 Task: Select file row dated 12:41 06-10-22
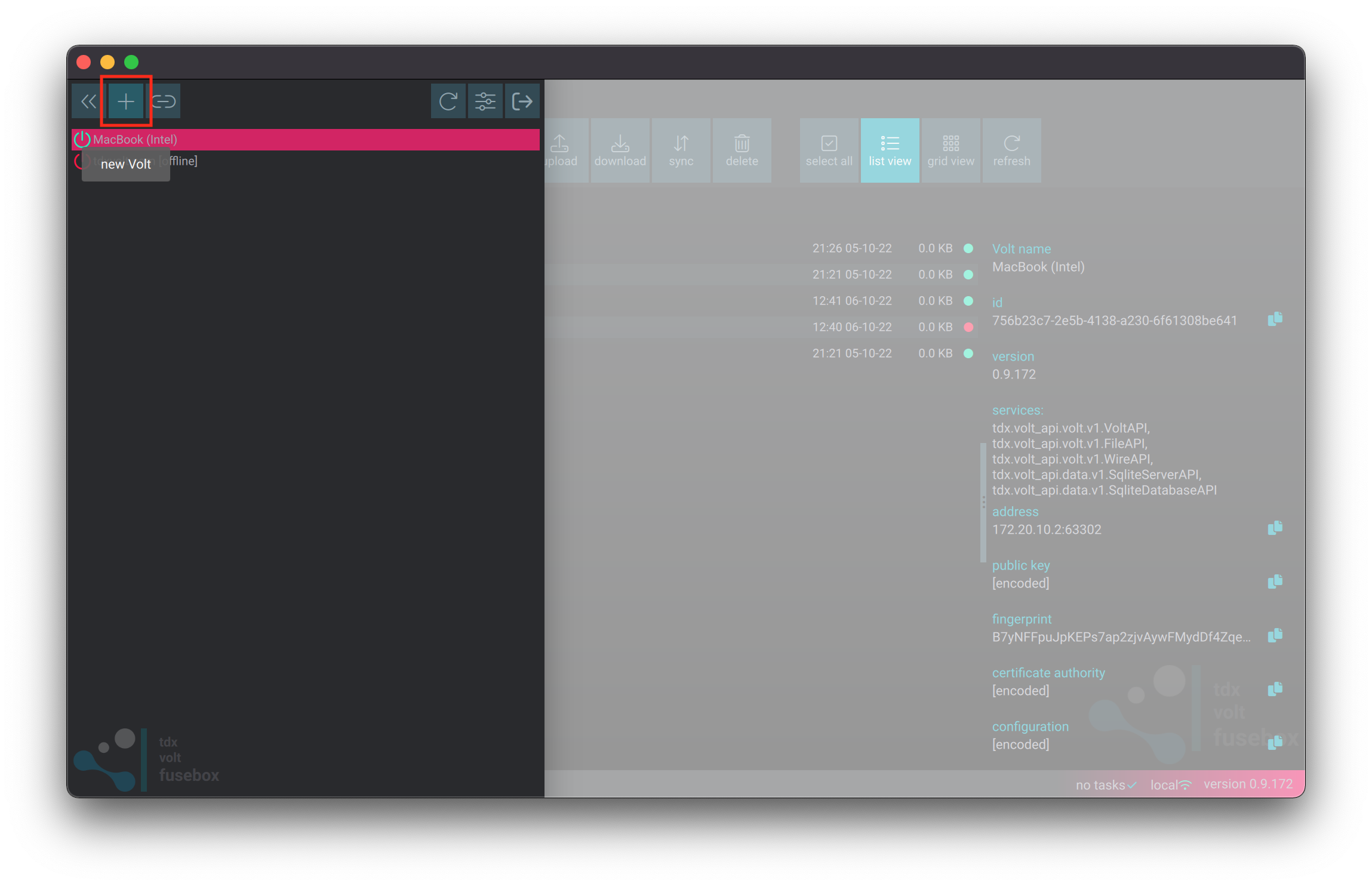[761, 301]
